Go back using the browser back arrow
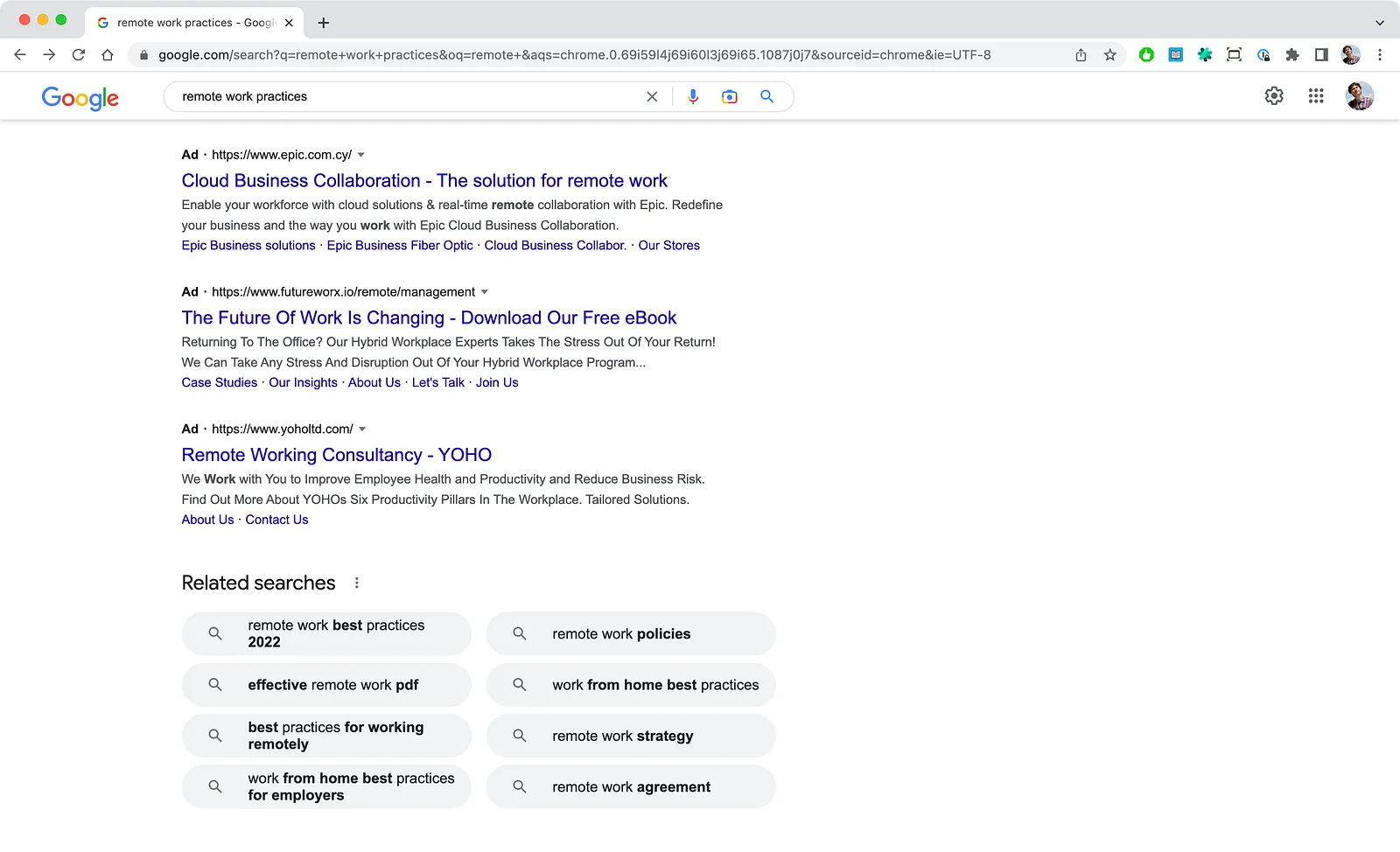Image resolution: width=1400 pixels, height=852 pixels. click(x=20, y=55)
